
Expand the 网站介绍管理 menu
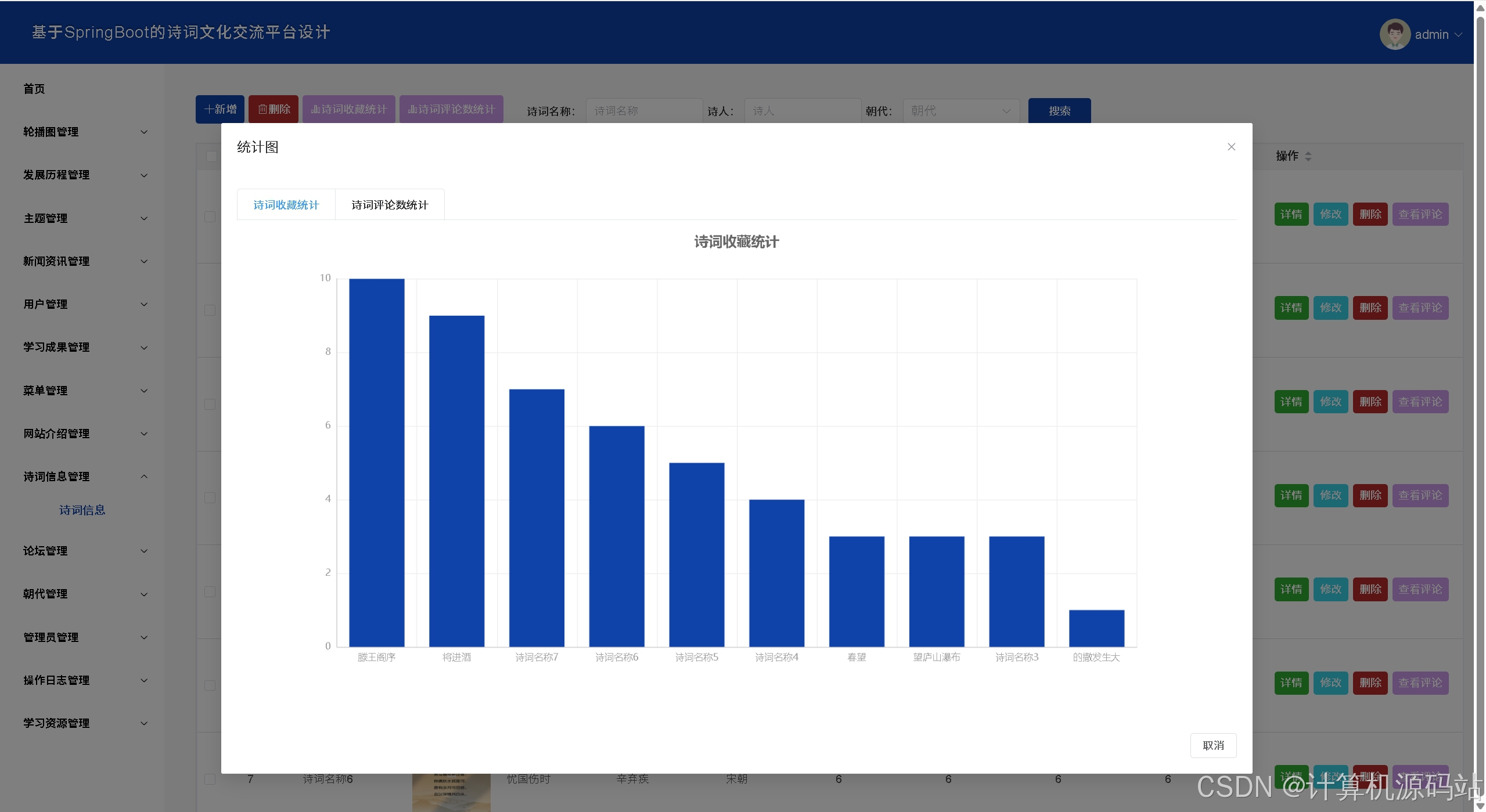85,434
